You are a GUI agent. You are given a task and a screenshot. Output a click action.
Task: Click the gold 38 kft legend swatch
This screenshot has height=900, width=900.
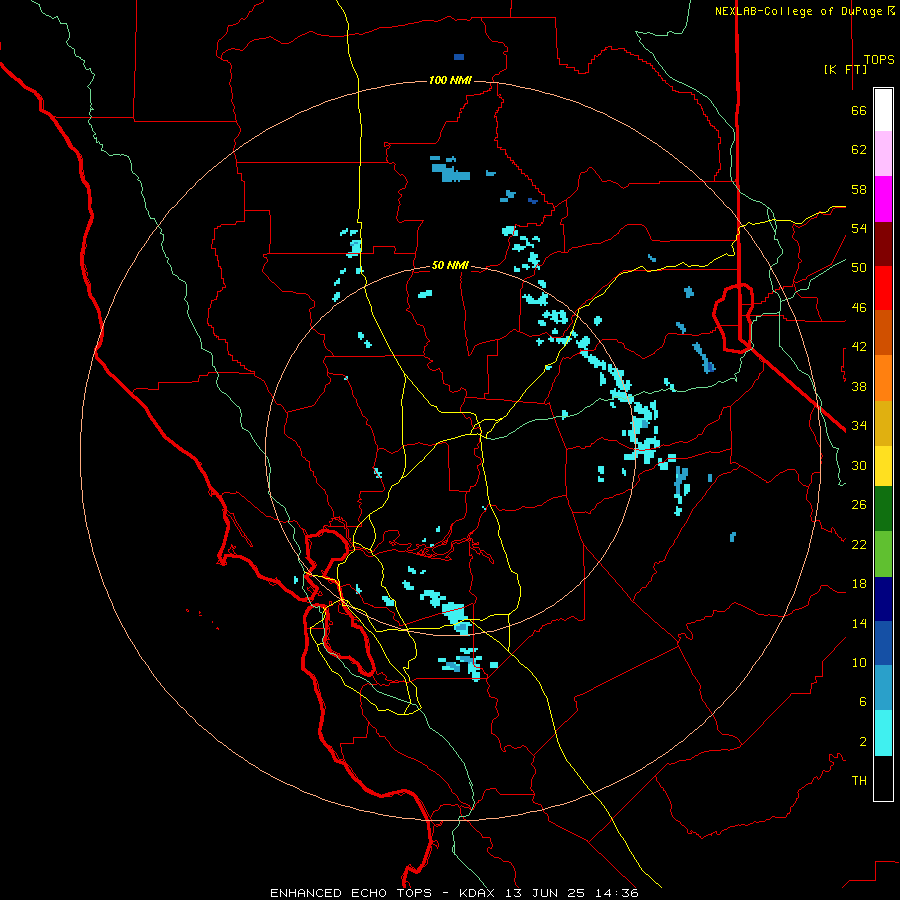[x=883, y=424]
